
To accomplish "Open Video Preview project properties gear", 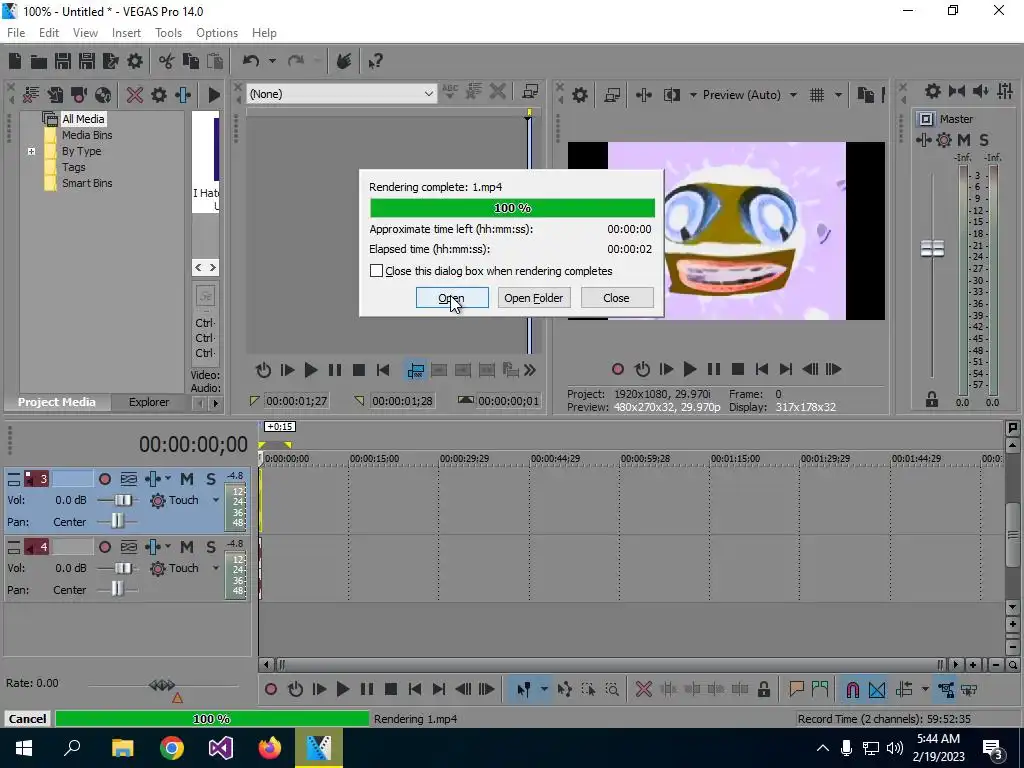I will tap(580, 95).
